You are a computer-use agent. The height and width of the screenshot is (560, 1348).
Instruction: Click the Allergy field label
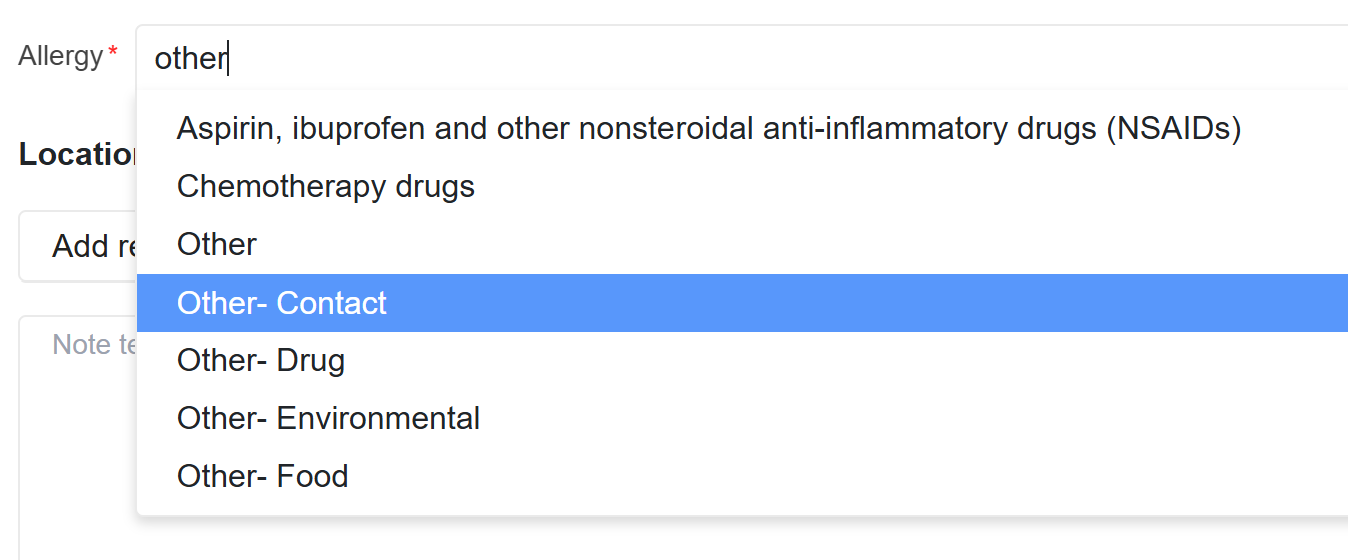pos(60,56)
